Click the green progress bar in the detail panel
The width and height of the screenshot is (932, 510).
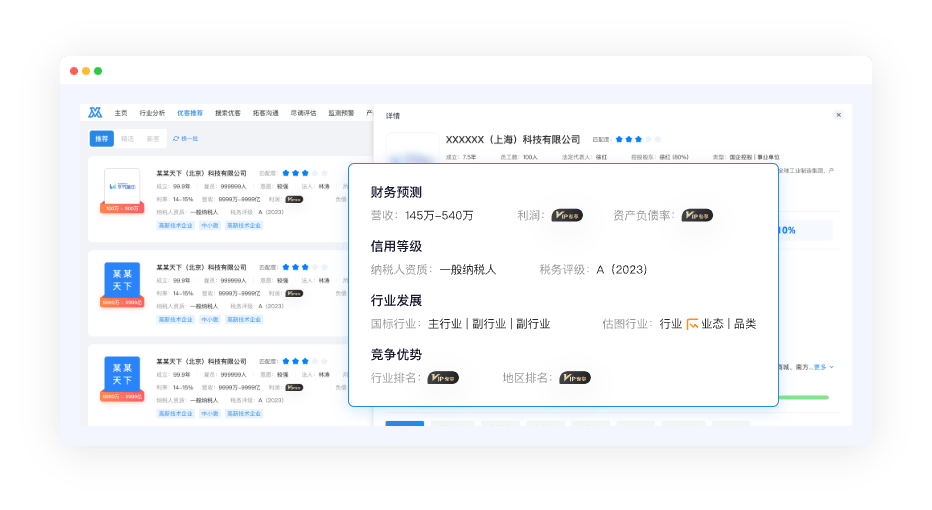tap(804, 397)
